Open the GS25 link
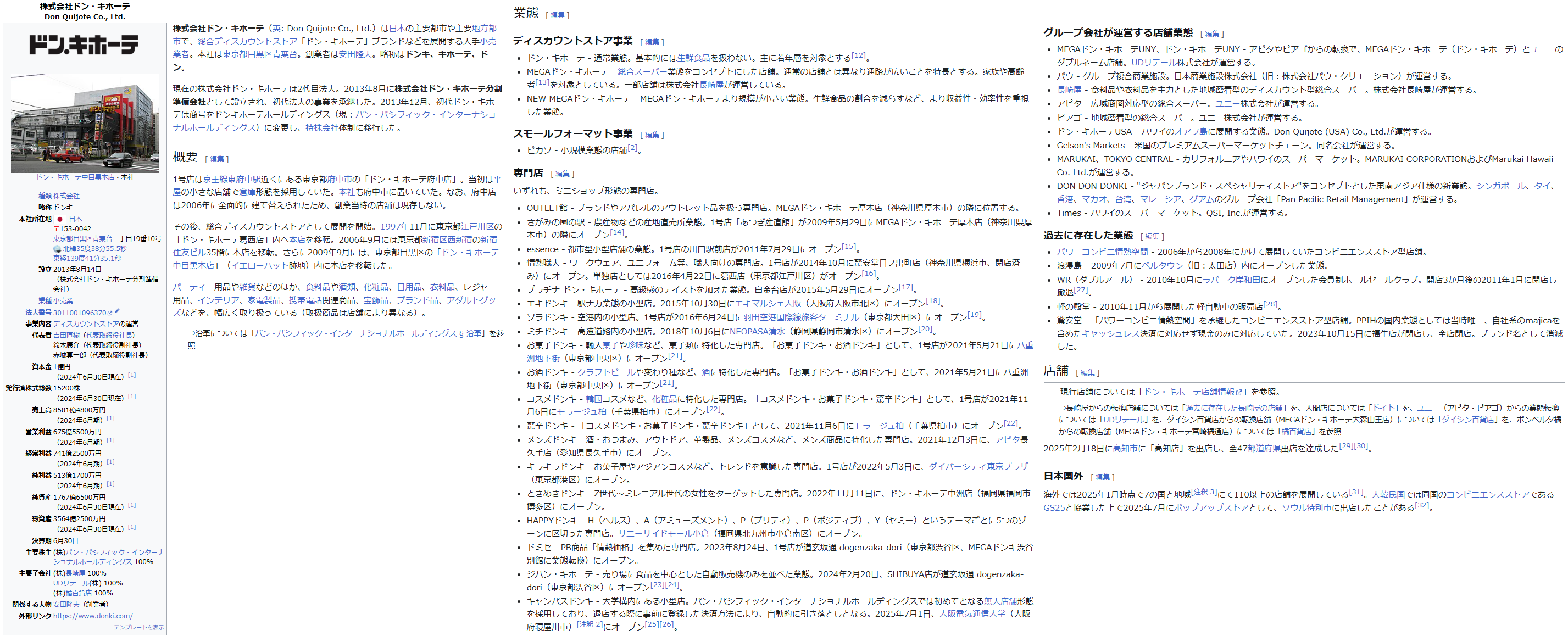Screen dimensions: 1568x636 point(1054,508)
